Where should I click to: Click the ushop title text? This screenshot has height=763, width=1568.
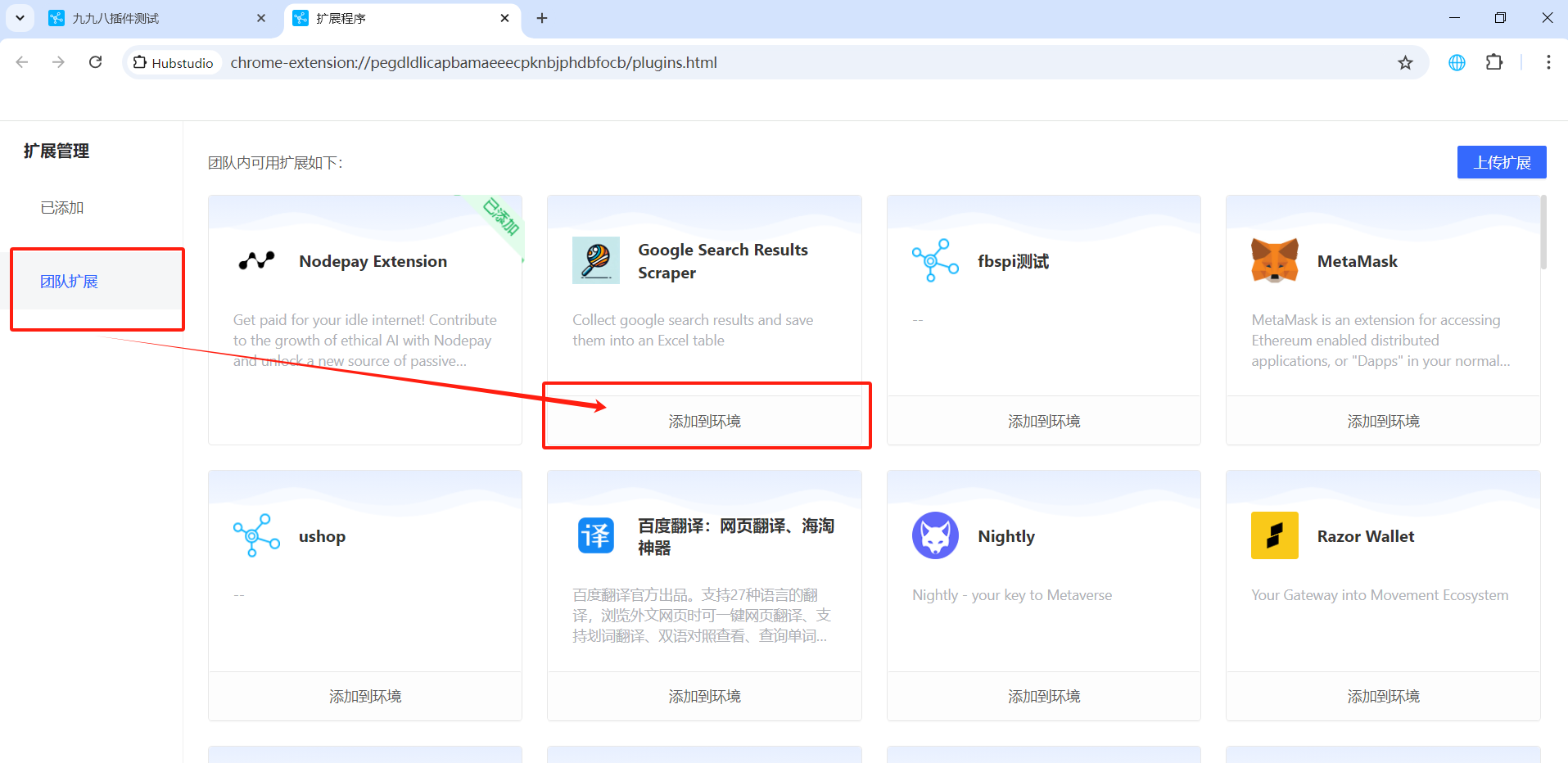[x=322, y=536]
